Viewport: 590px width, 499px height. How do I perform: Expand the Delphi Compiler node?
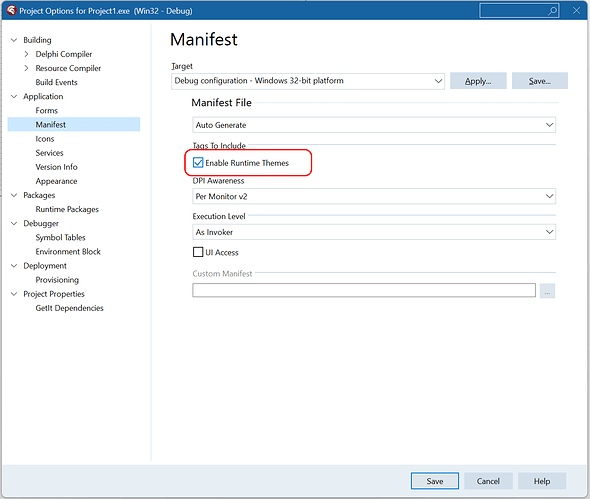(26, 54)
